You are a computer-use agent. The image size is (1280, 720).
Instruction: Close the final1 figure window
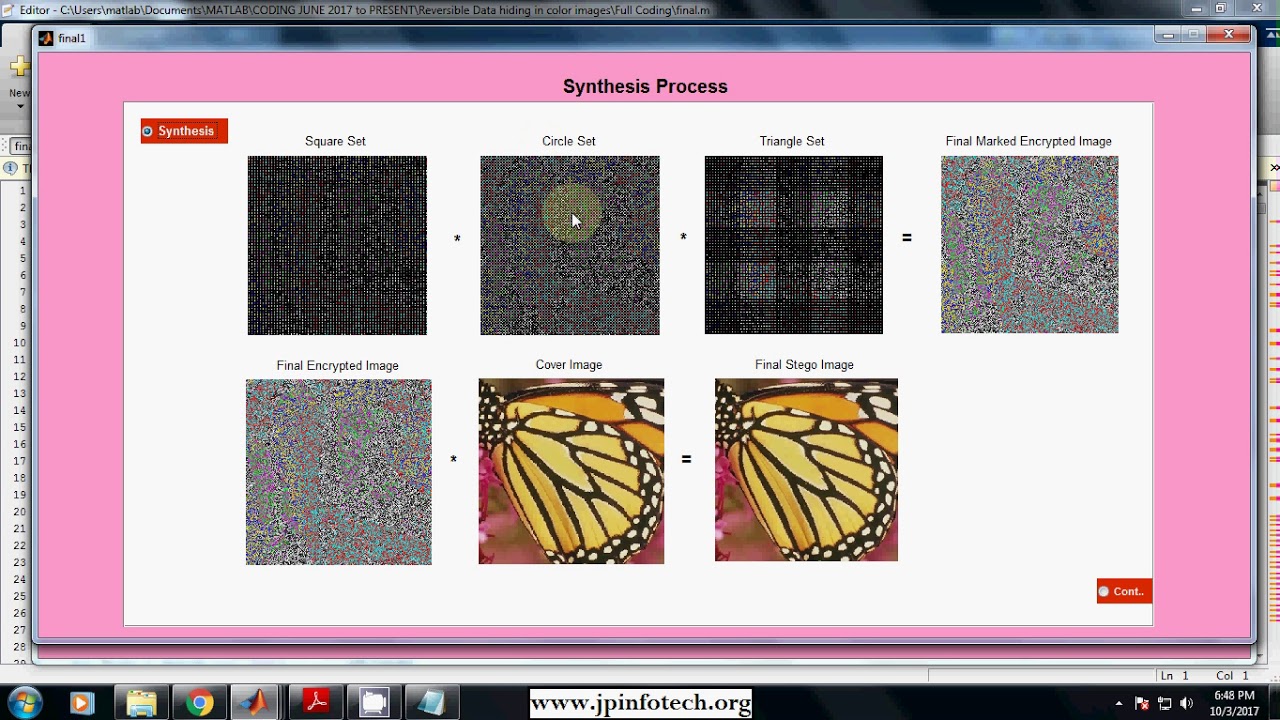(1229, 35)
